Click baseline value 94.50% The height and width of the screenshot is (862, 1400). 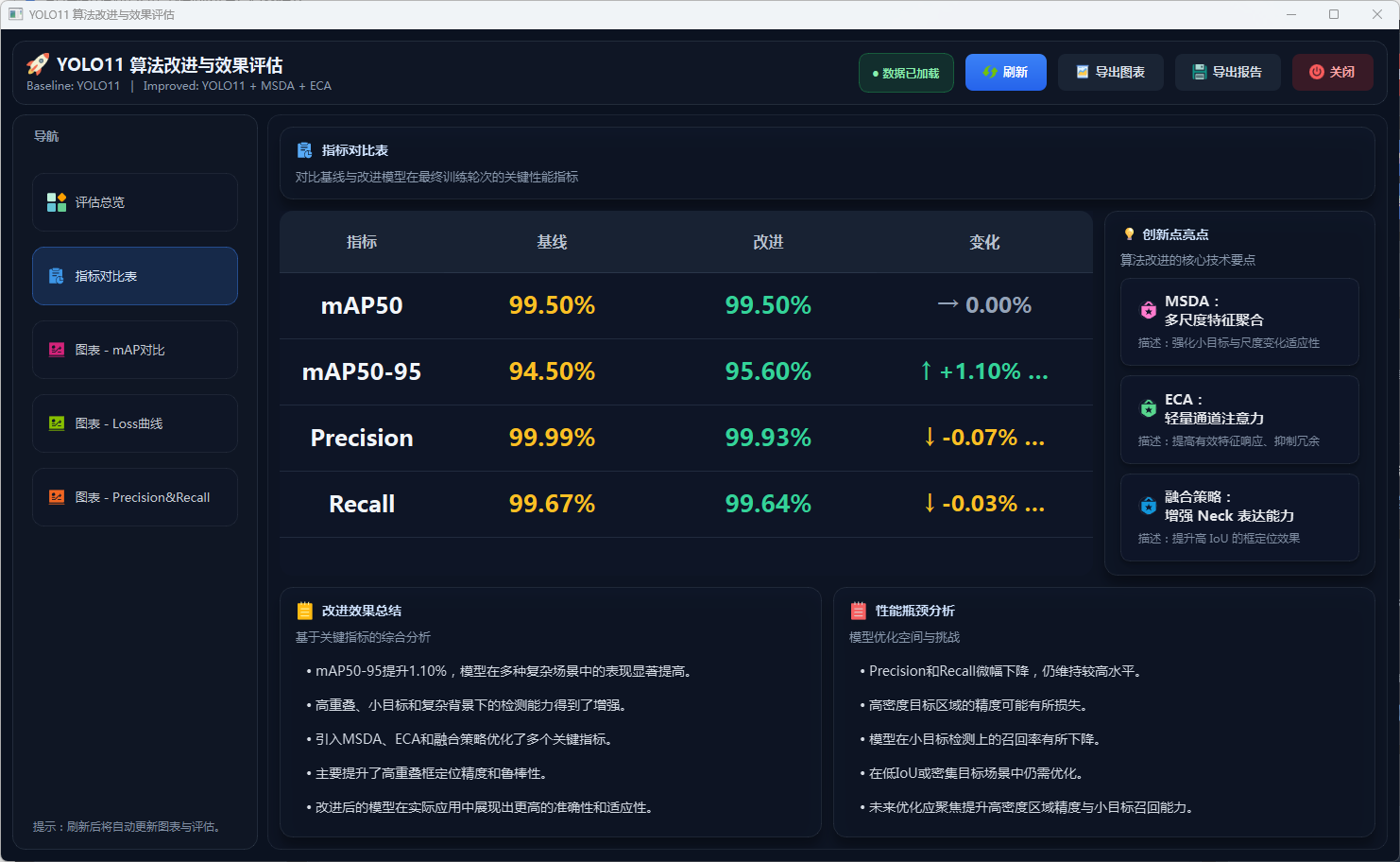pos(552,371)
